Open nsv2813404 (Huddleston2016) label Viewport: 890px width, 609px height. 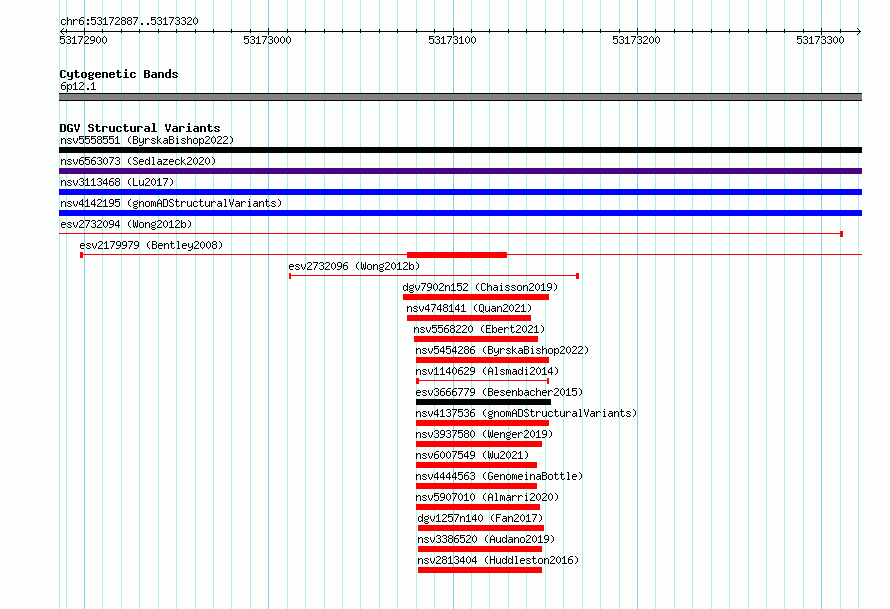coord(498,560)
